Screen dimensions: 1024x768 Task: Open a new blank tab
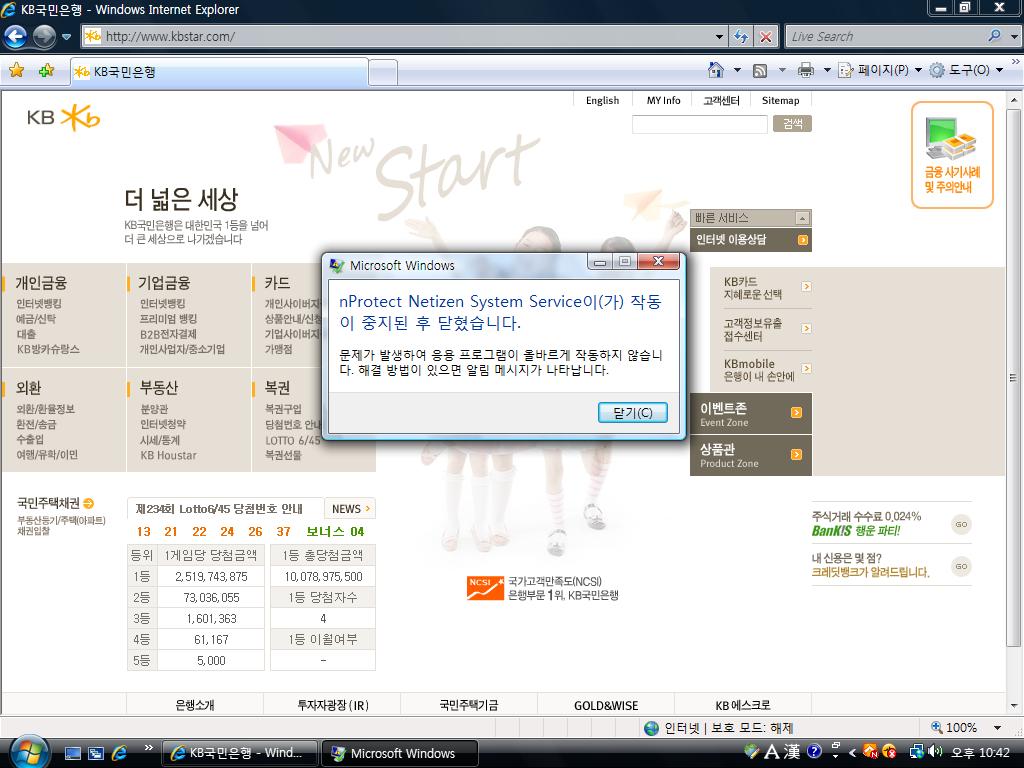click(x=383, y=72)
